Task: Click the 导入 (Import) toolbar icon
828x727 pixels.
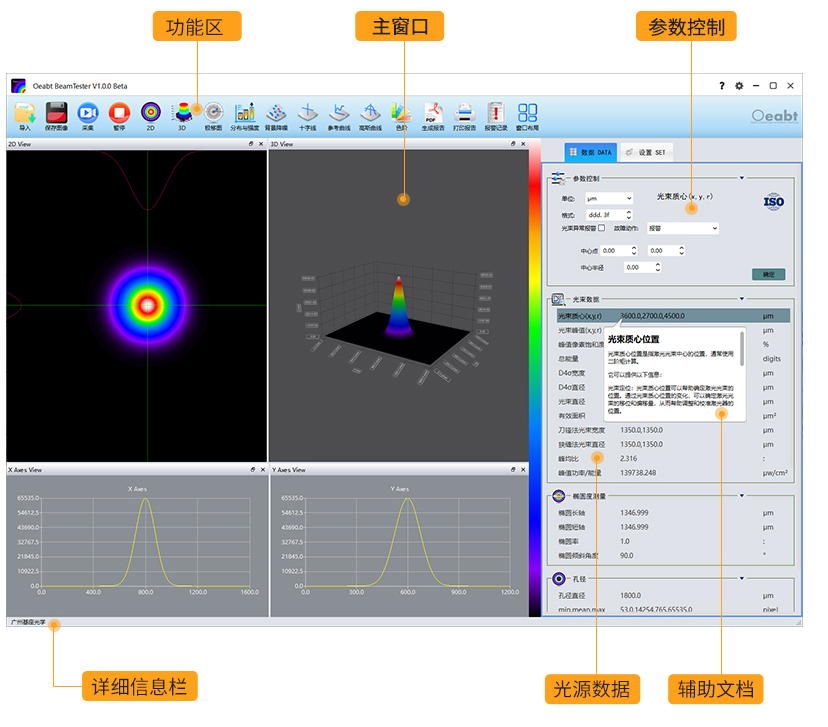Action: pos(25,115)
